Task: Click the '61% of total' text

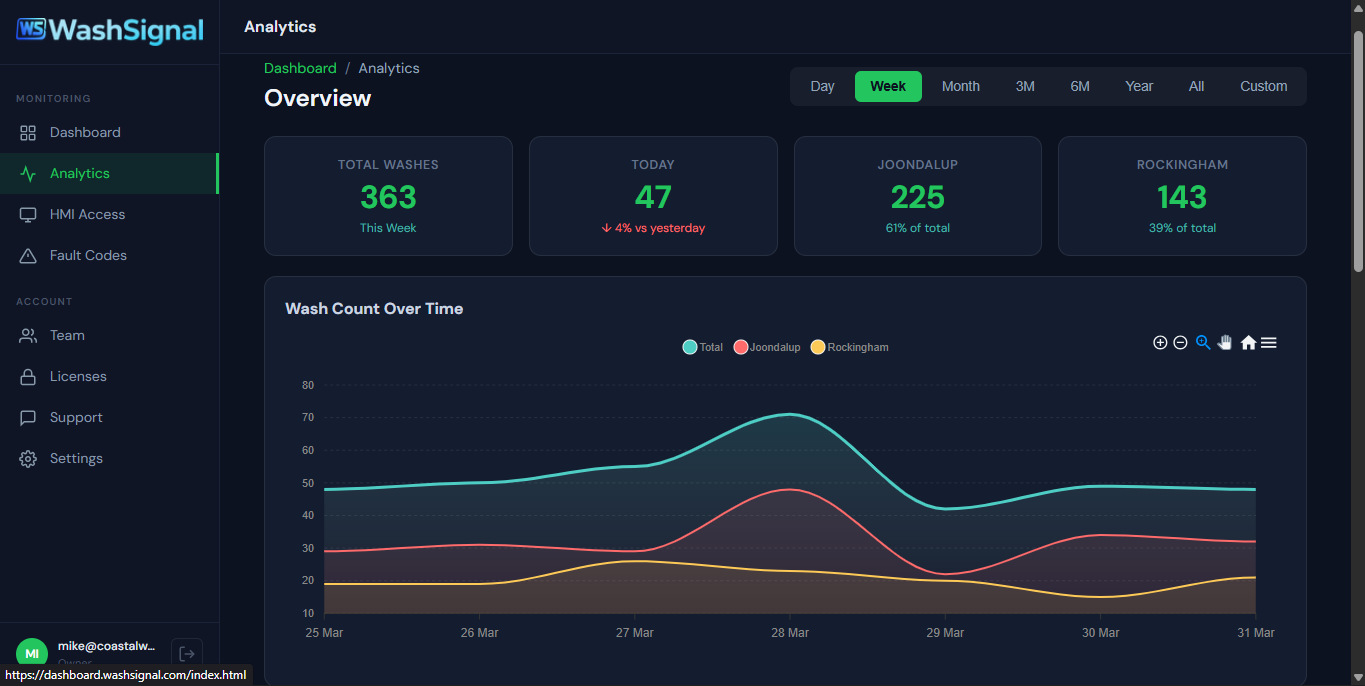Action: 918,228
